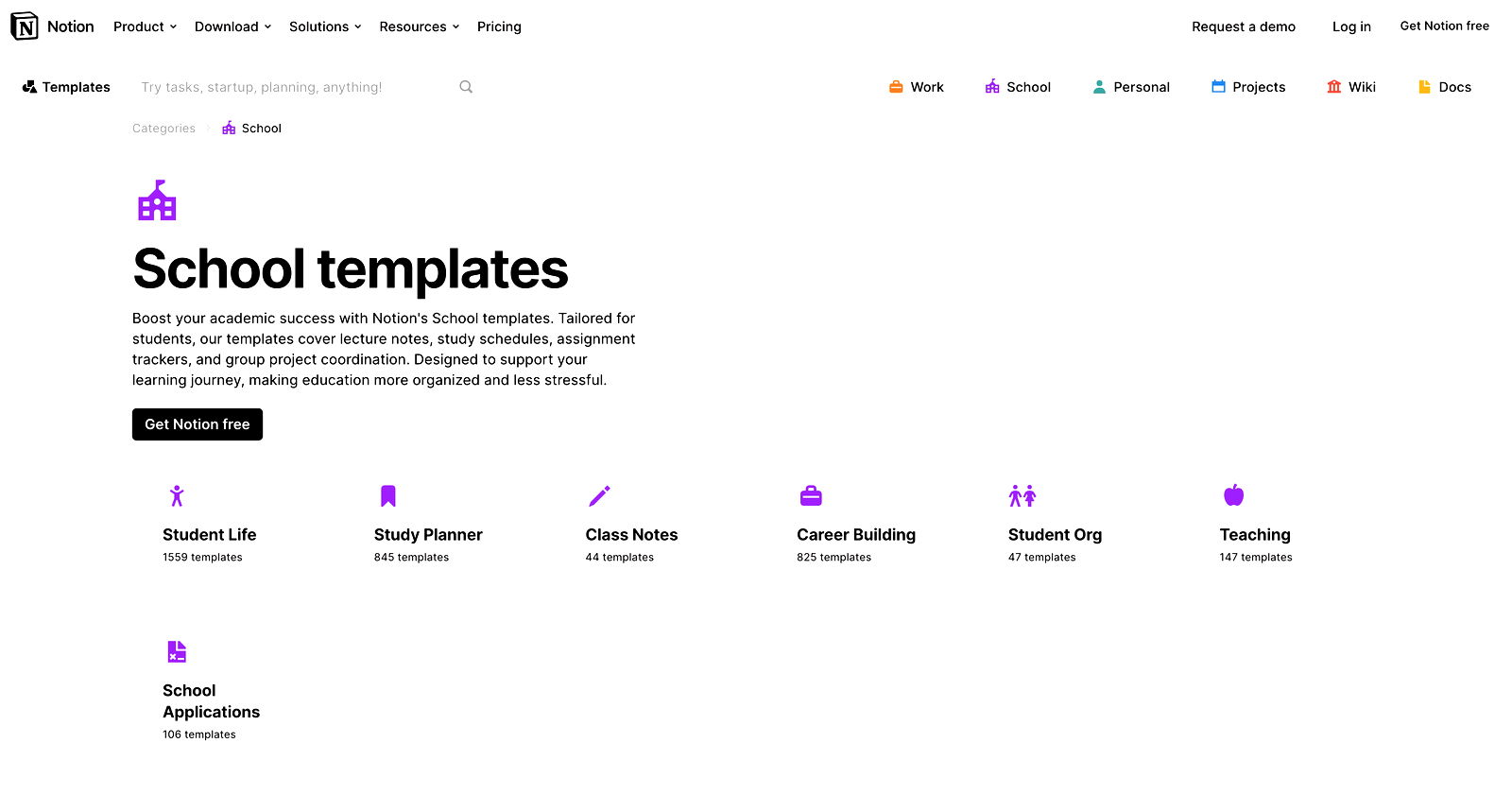
Task: Click the Career Building briefcase icon
Action: [811, 495]
